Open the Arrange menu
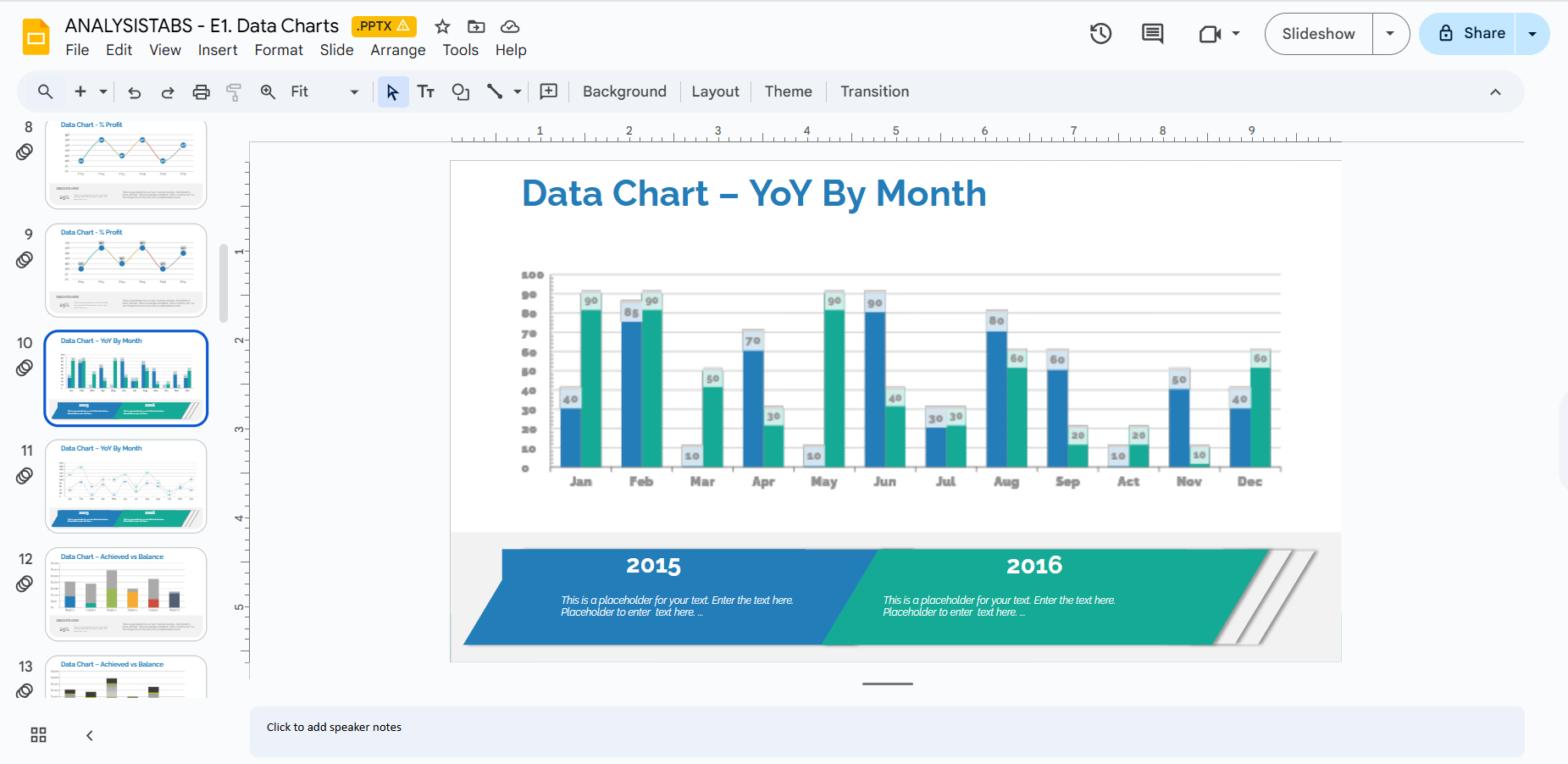Screen dimensions: 1568x764 pos(397,50)
